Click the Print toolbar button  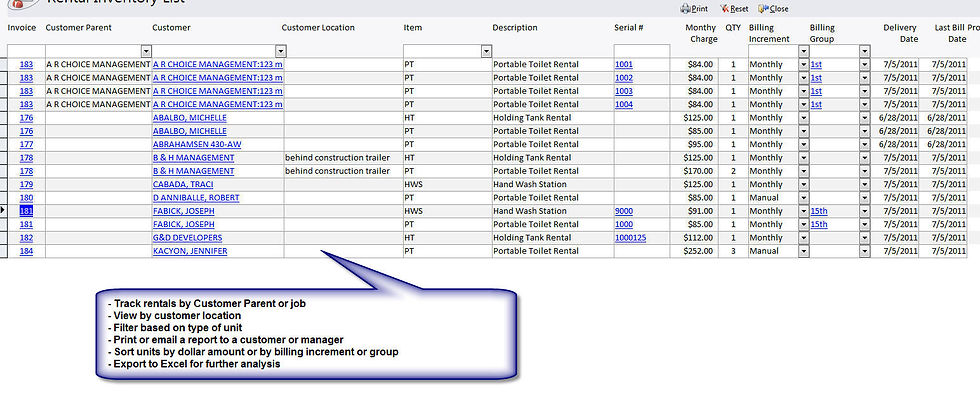[x=694, y=9]
